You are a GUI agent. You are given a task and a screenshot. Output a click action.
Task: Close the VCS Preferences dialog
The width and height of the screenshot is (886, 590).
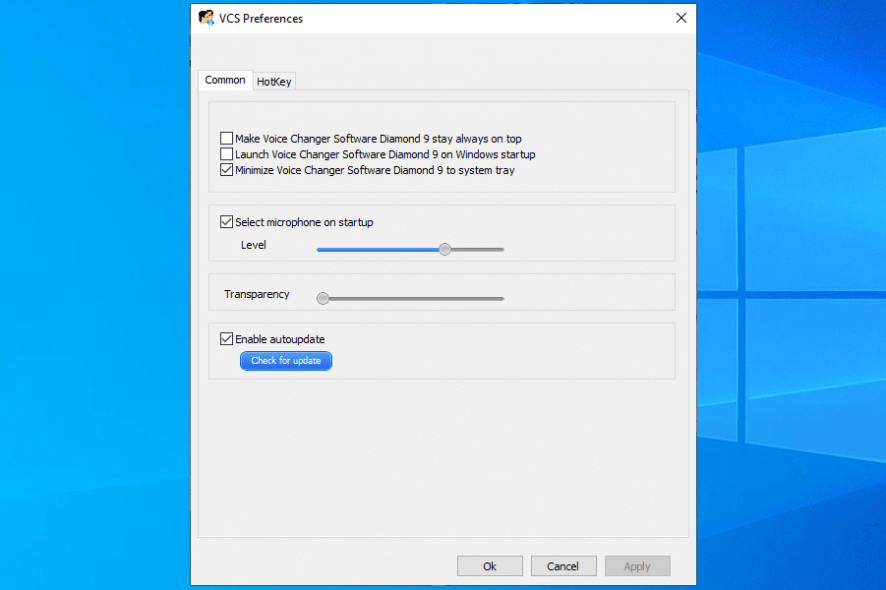681,18
